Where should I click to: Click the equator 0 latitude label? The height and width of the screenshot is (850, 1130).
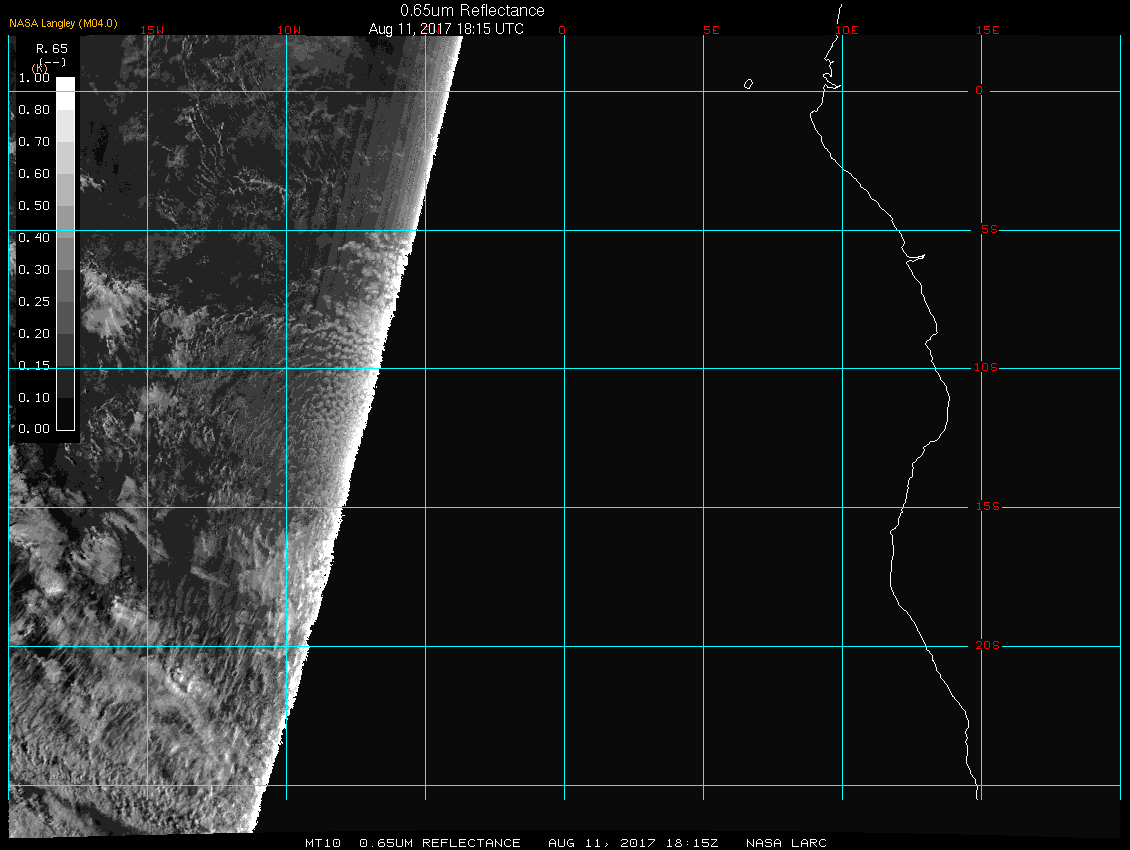click(x=979, y=91)
